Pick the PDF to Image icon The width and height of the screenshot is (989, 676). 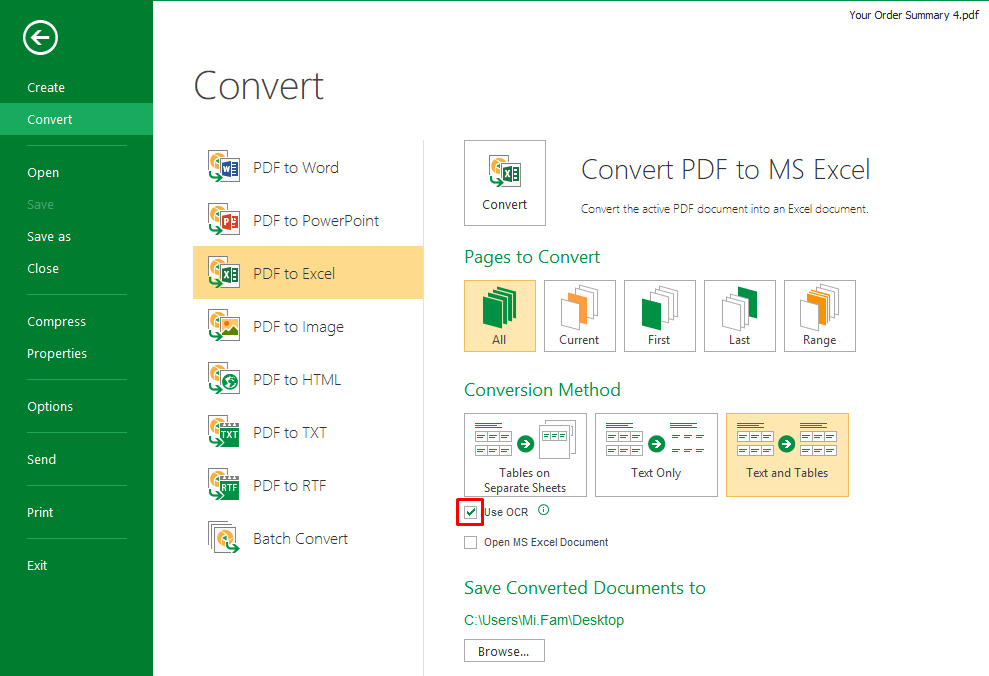click(224, 326)
